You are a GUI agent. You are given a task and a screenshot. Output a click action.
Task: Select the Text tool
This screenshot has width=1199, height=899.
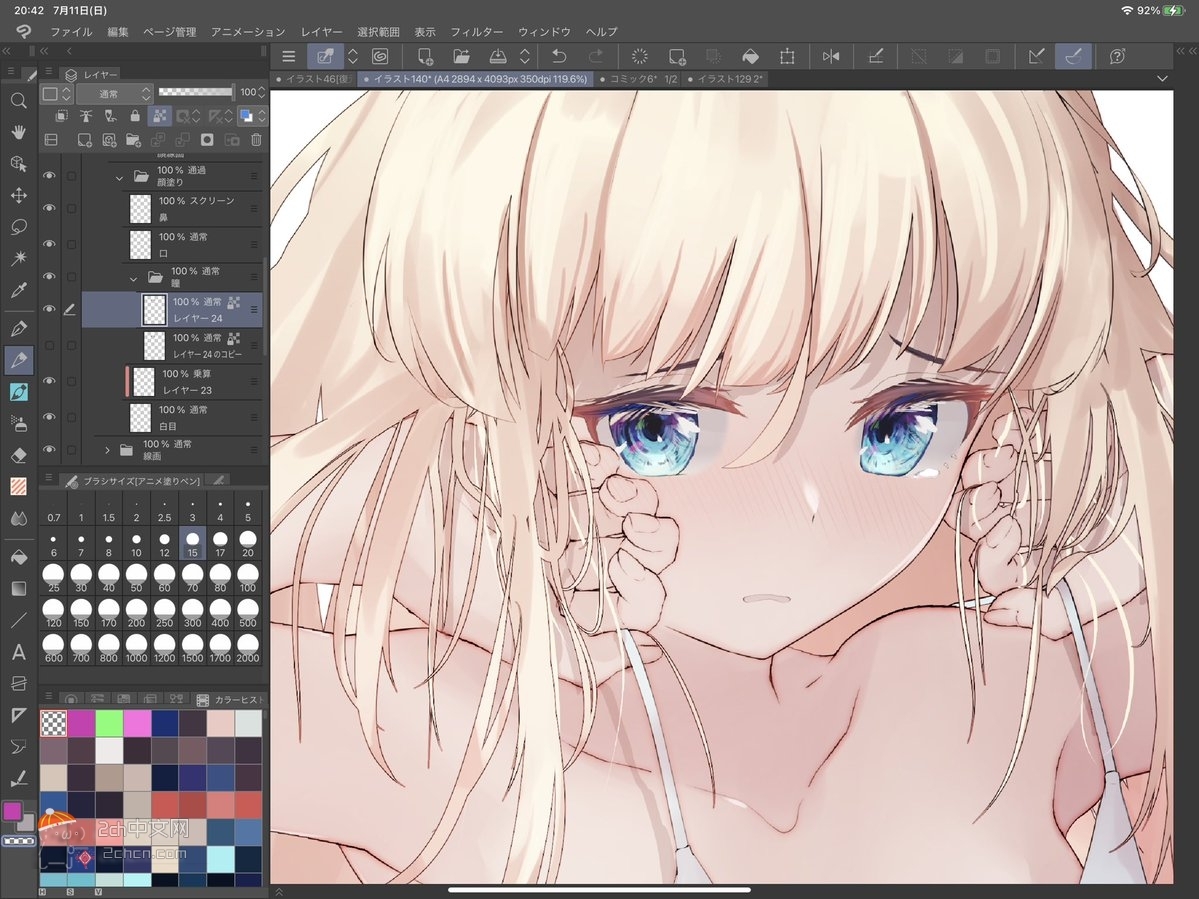[x=18, y=653]
